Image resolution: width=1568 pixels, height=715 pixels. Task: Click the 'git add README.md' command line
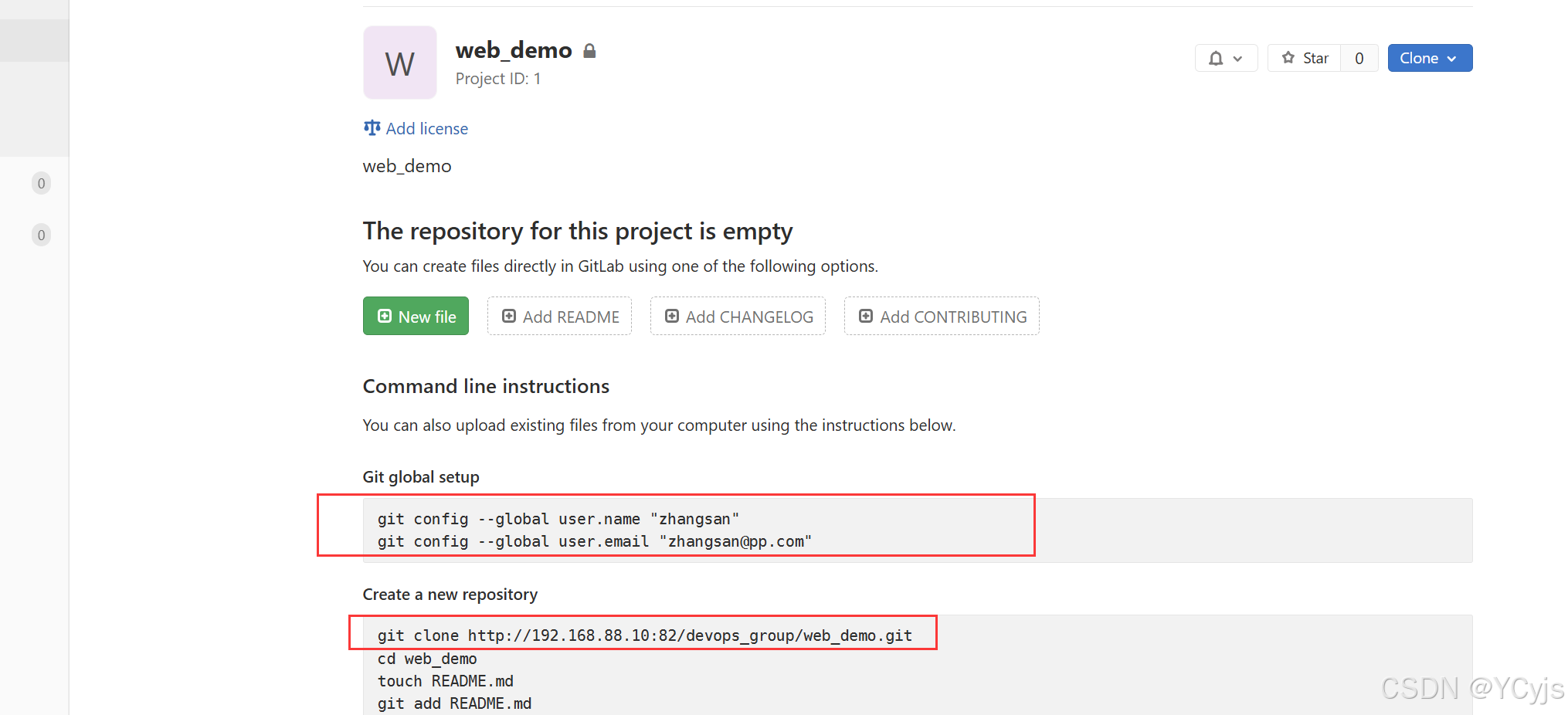pyautogui.click(x=455, y=703)
